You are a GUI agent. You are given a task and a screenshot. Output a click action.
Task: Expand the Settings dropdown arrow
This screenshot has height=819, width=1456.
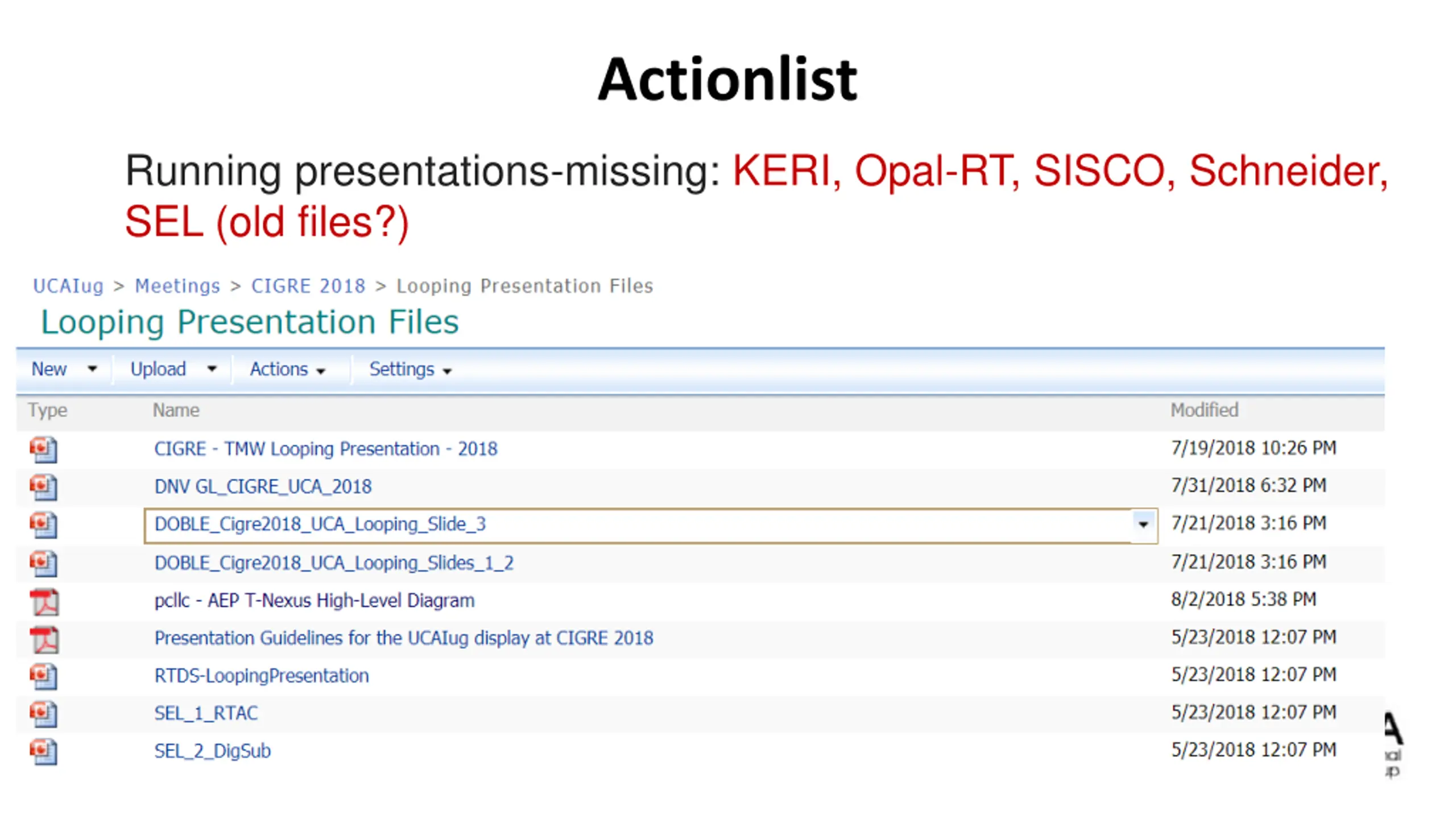click(448, 371)
